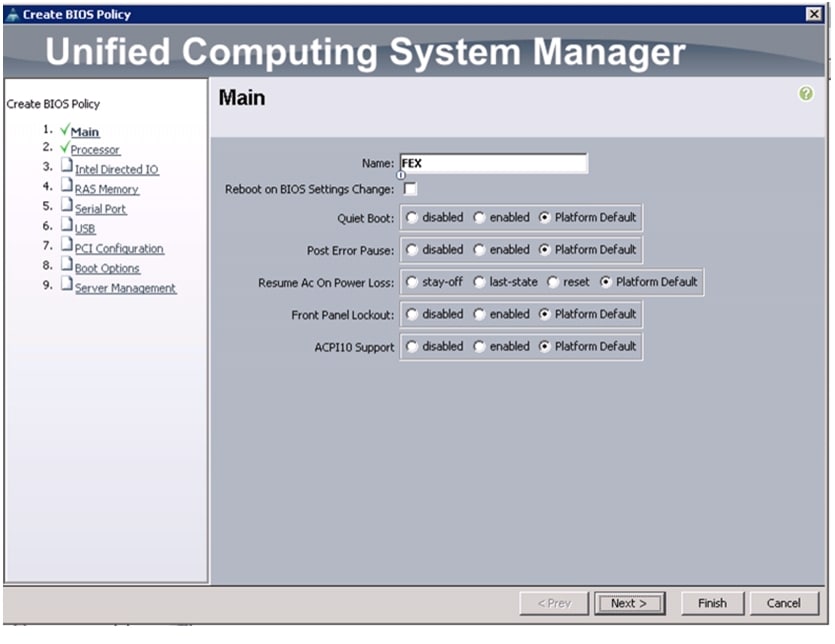This screenshot has width=835, height=644.
Task: Click the Reboot on BIOS Settings Change label
Action: [x=309, y=190]
